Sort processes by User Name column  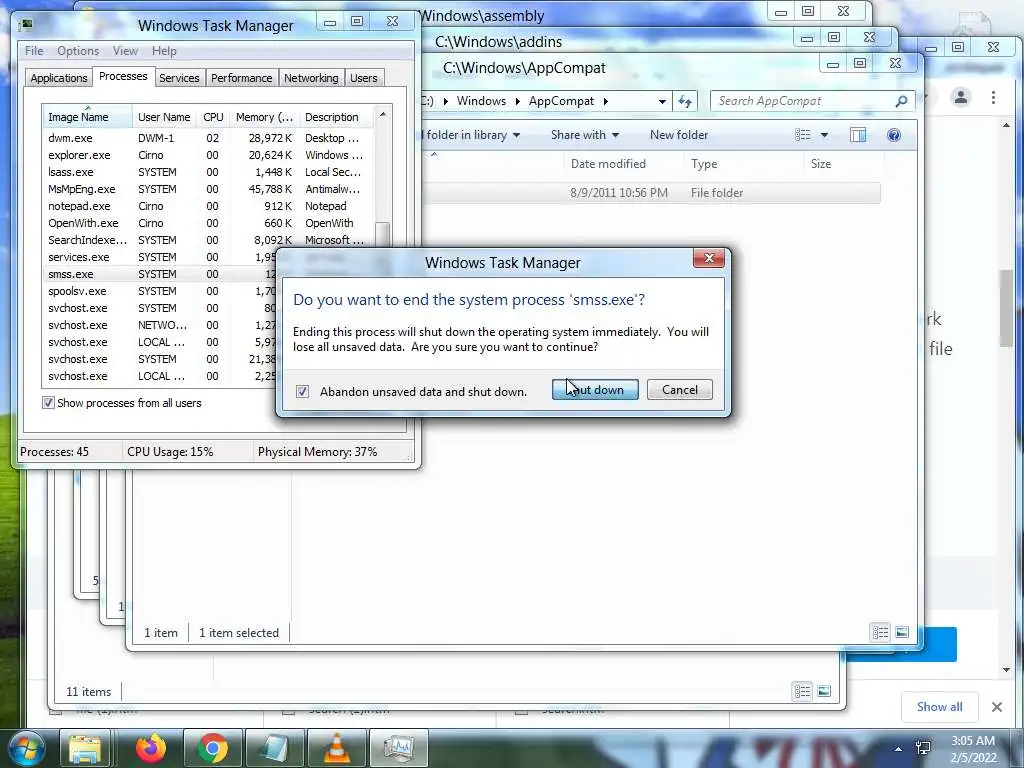165,117
